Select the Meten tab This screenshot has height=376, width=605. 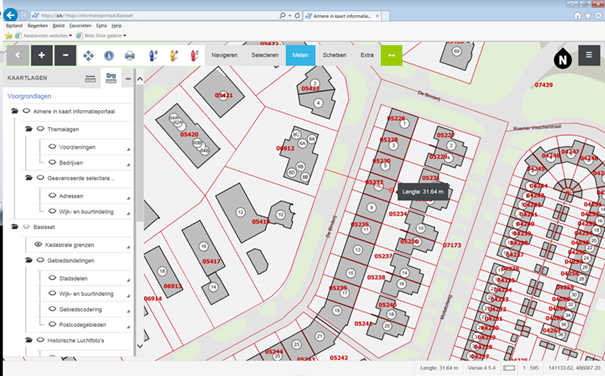(301, 55)
